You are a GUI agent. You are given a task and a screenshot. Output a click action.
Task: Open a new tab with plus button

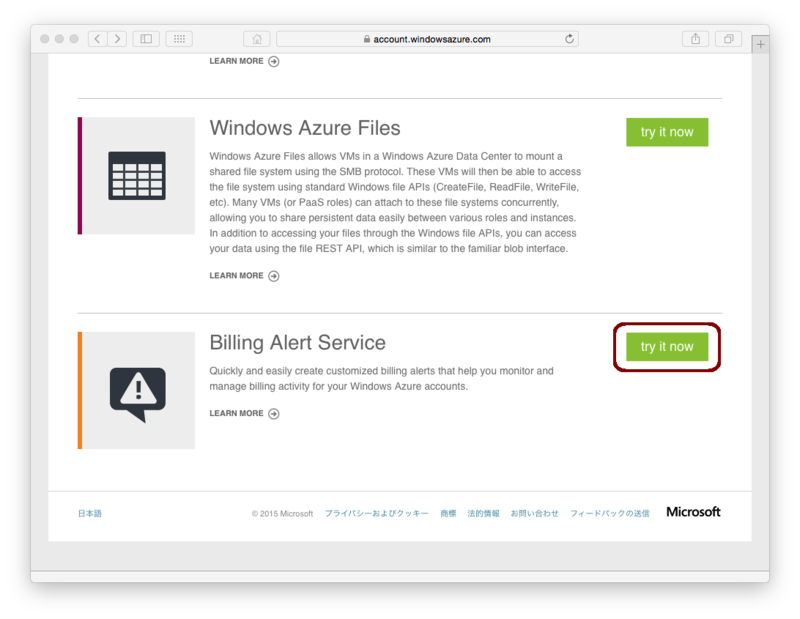760,44
